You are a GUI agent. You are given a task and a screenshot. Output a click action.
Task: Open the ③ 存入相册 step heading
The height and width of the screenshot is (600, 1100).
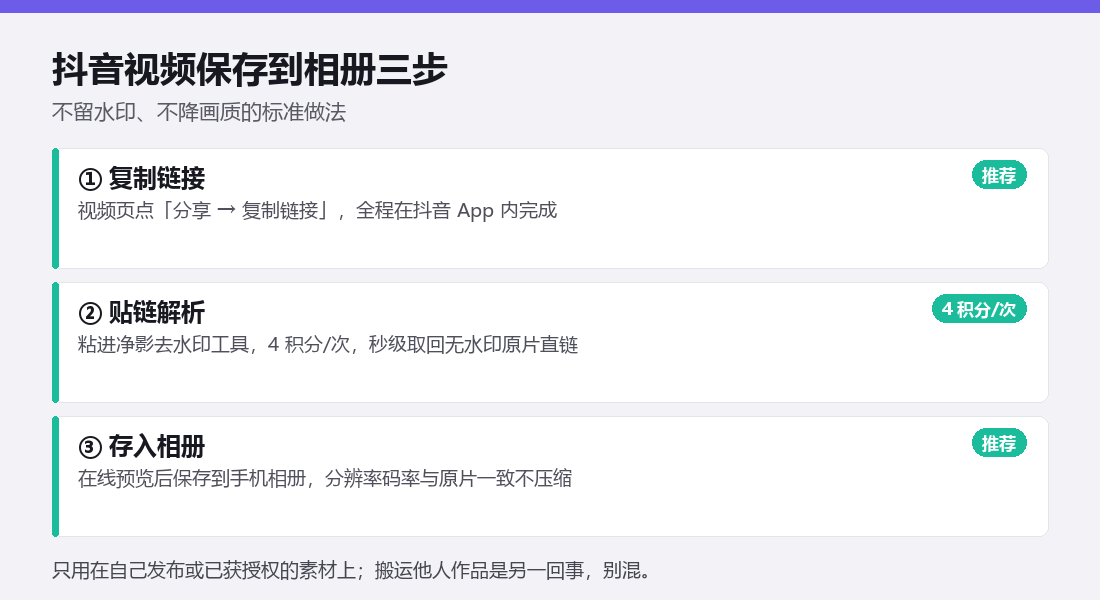tap(141, 446)
